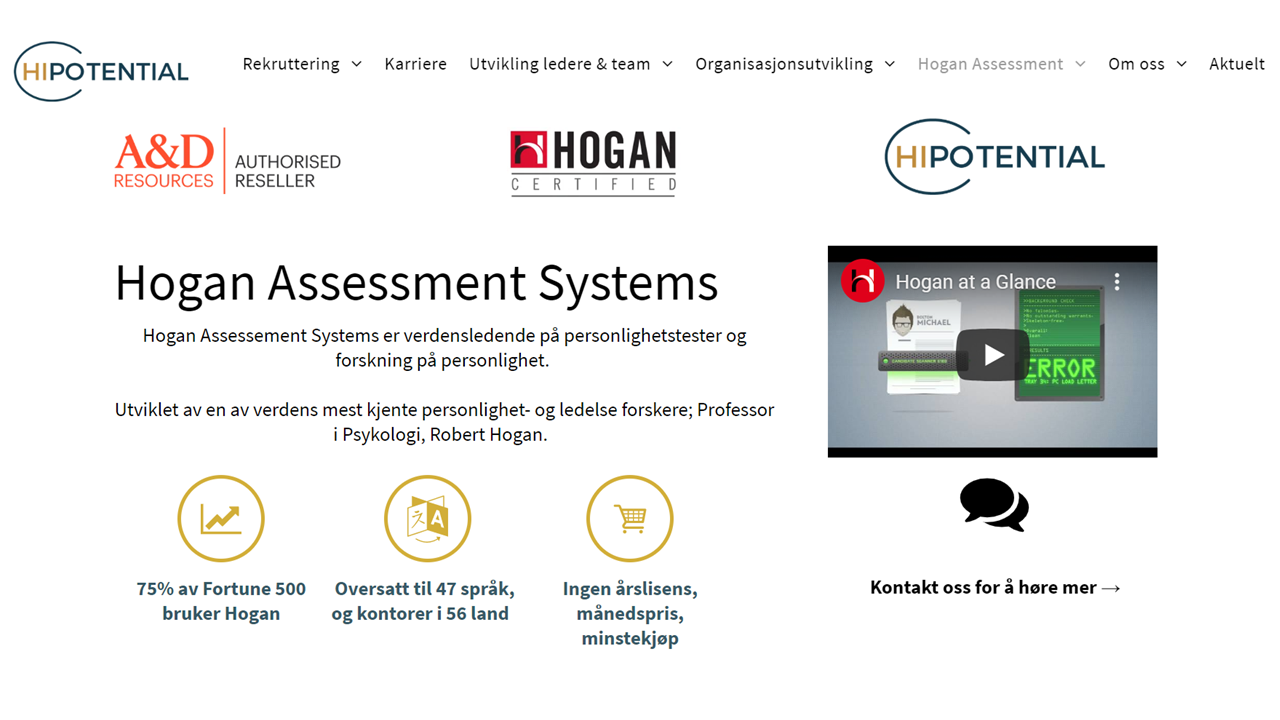Viewport: 1280px width, 720px height.
Task: Open the Aktuelt page from the menu
Action: tap(1237, 63)
